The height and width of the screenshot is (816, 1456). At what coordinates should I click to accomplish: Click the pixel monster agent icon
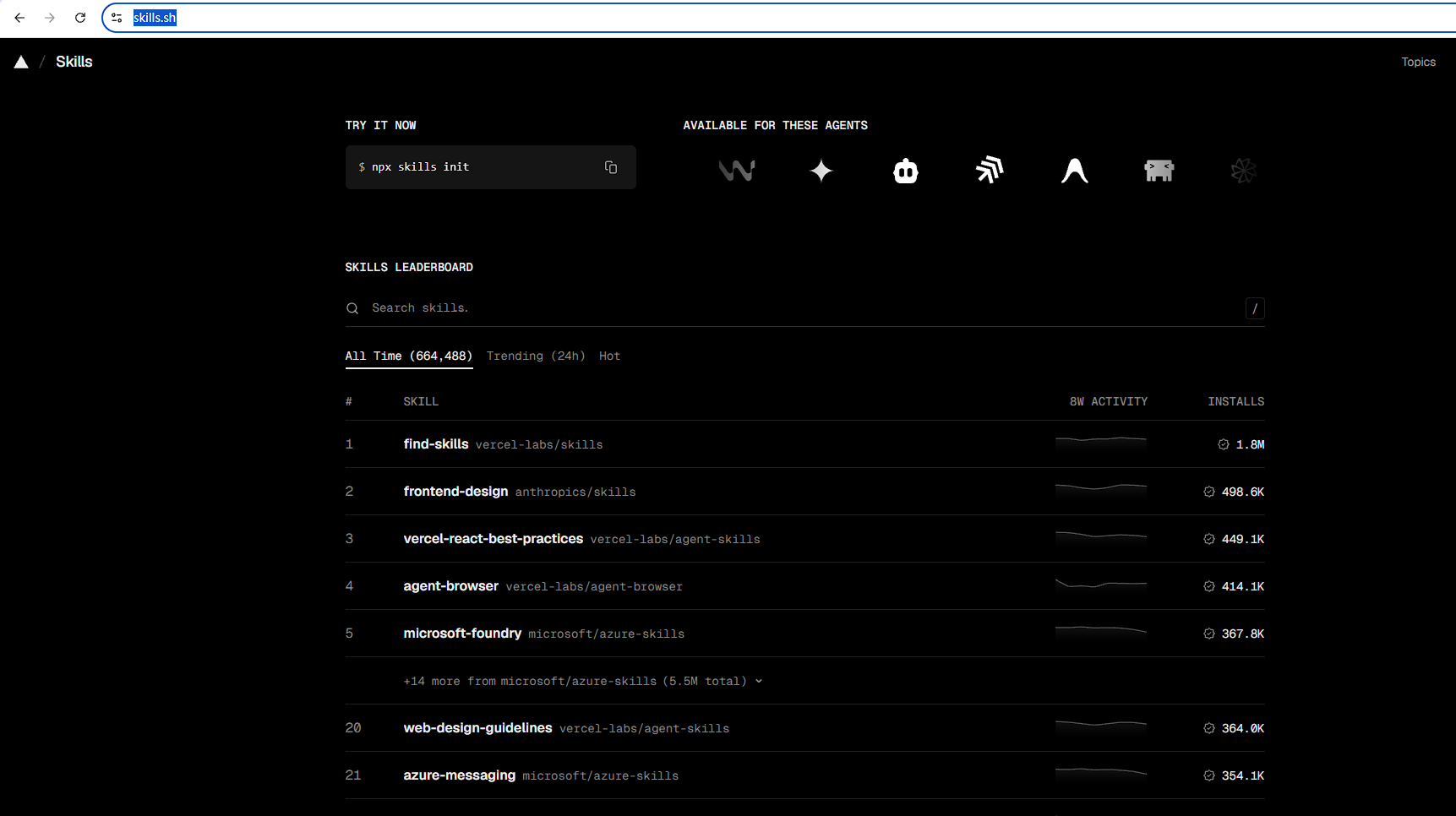pos(1159,171)
